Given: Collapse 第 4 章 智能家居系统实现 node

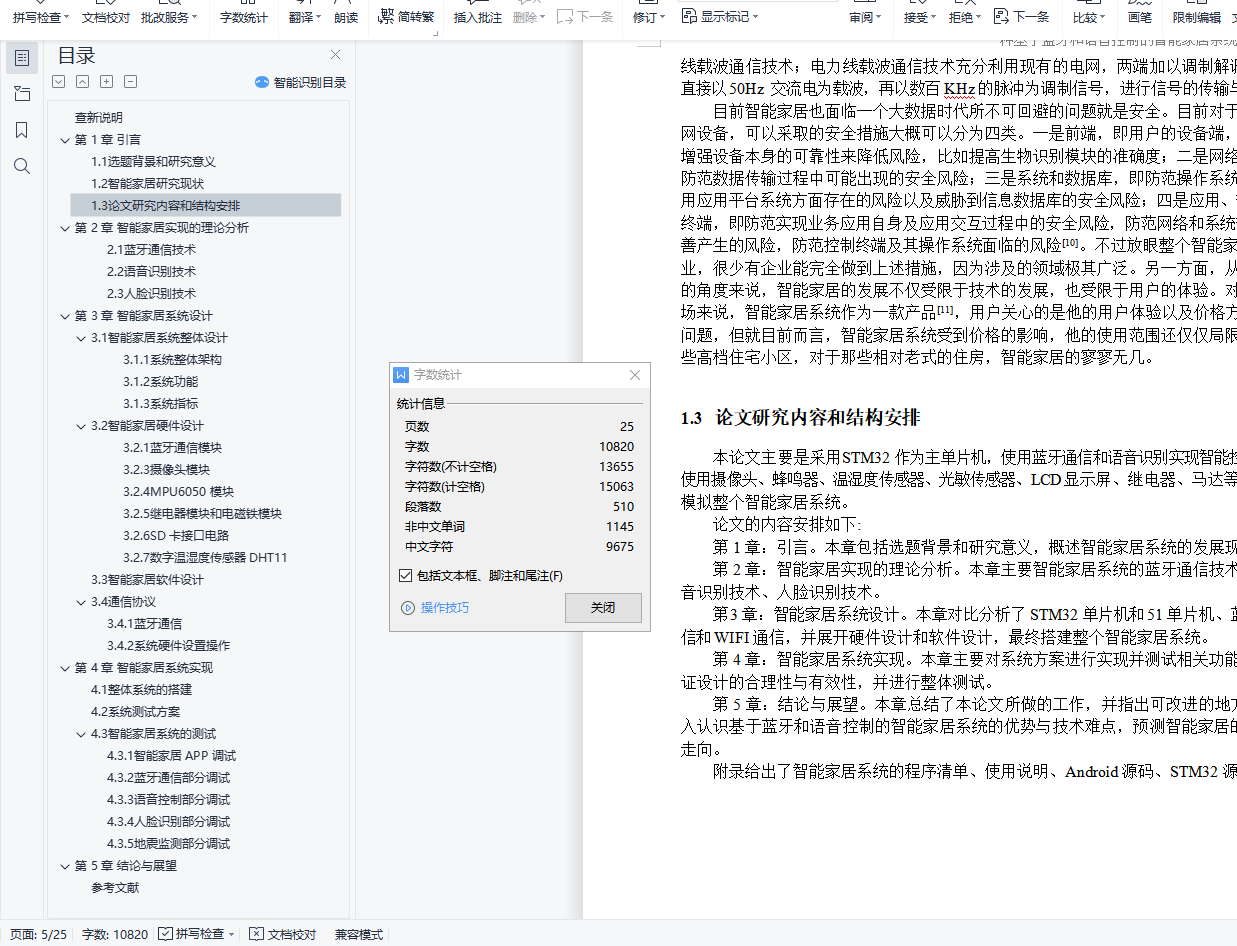Looking at the screenshot, I should (65, 668).
